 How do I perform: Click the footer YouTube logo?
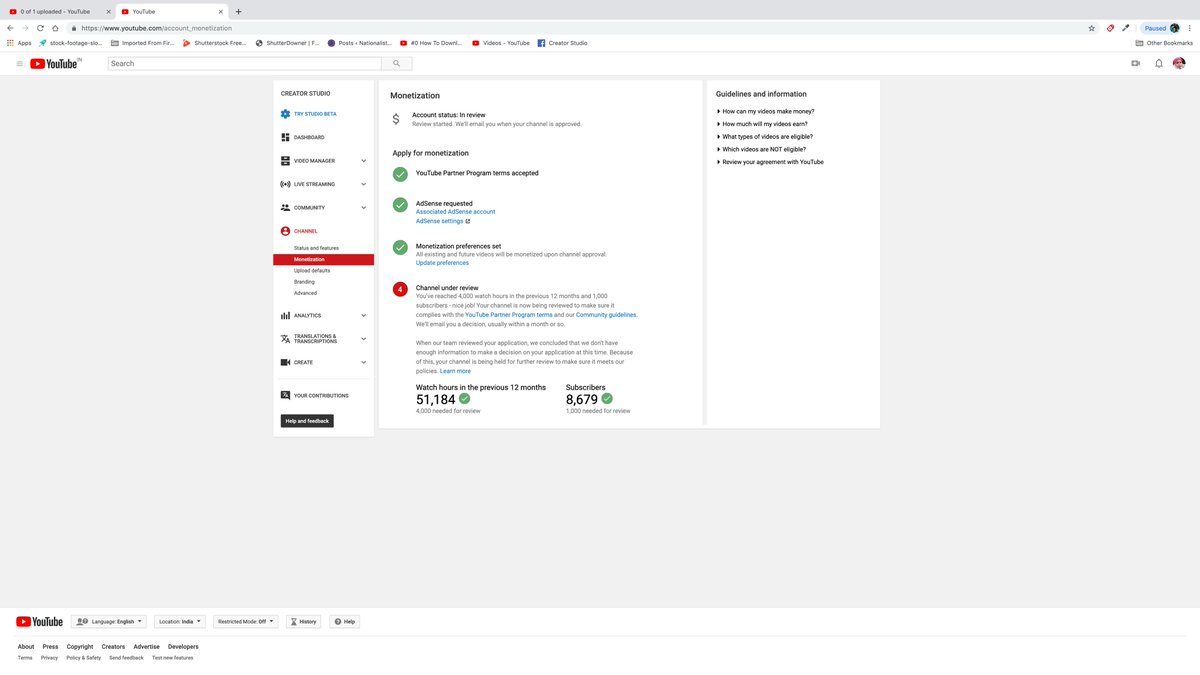(39, 621)
